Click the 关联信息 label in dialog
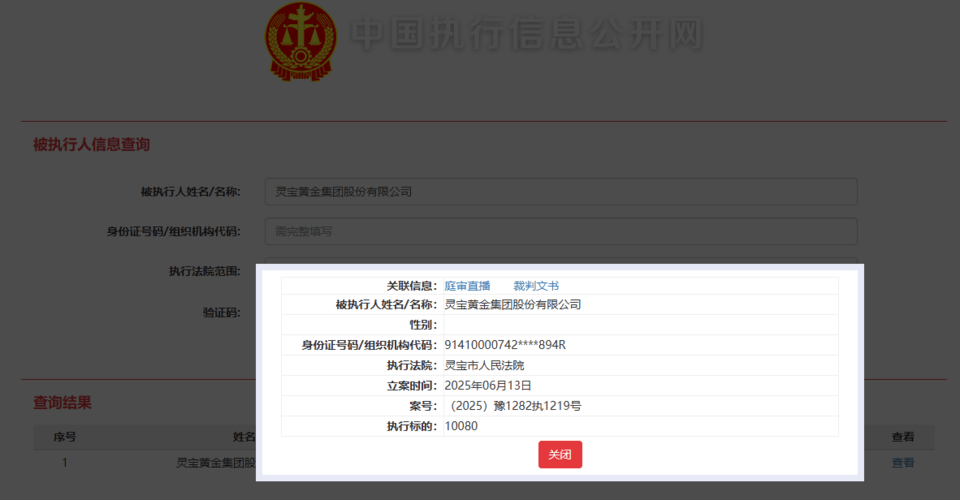This screenshot has height=500, width=960. [412, 286]
